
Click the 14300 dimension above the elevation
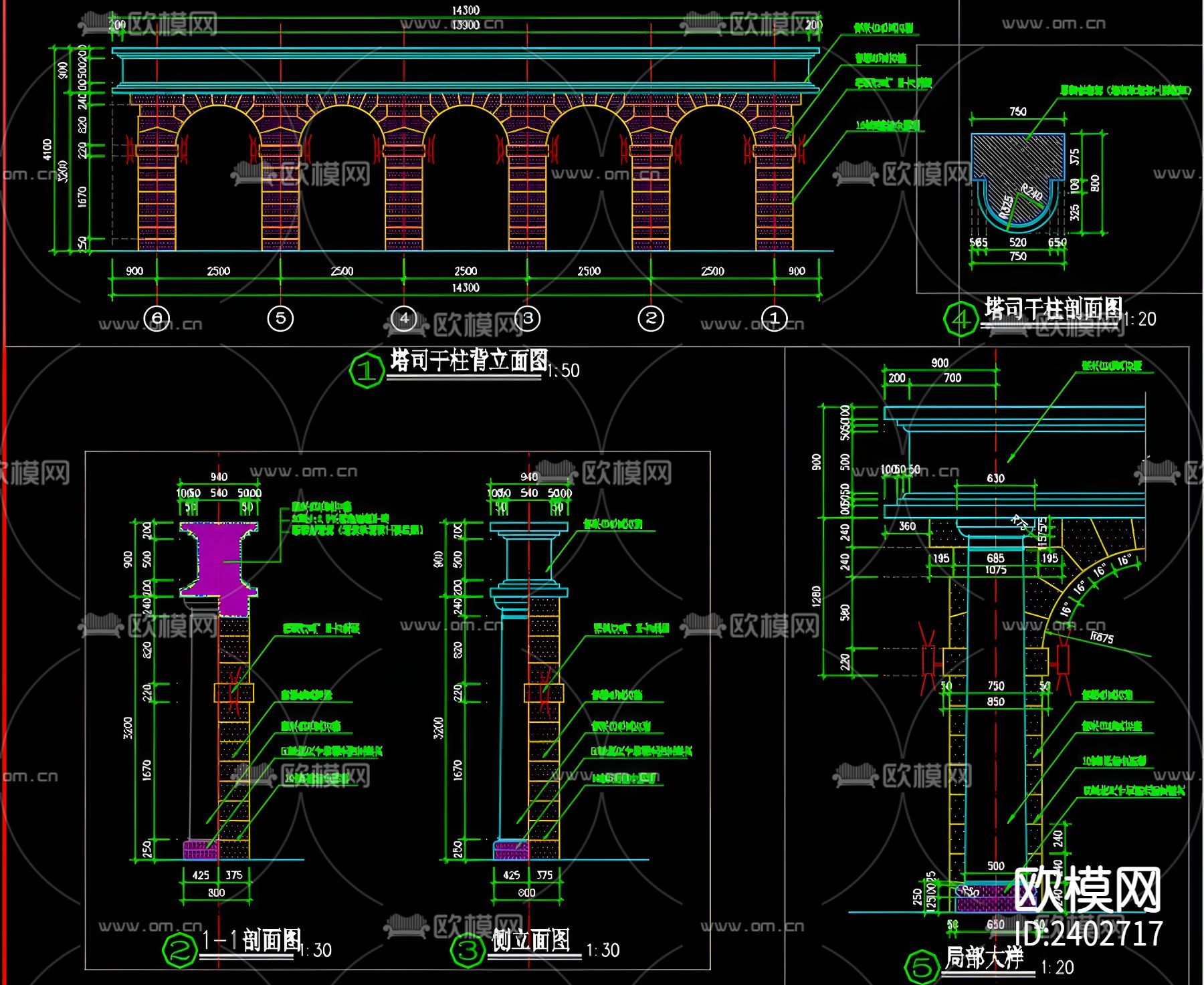coord(466,10)
